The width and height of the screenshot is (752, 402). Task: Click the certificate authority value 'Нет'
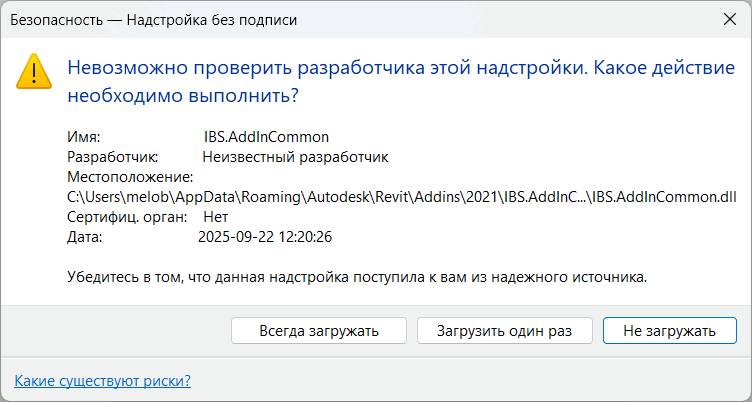(x=216, y=217)
